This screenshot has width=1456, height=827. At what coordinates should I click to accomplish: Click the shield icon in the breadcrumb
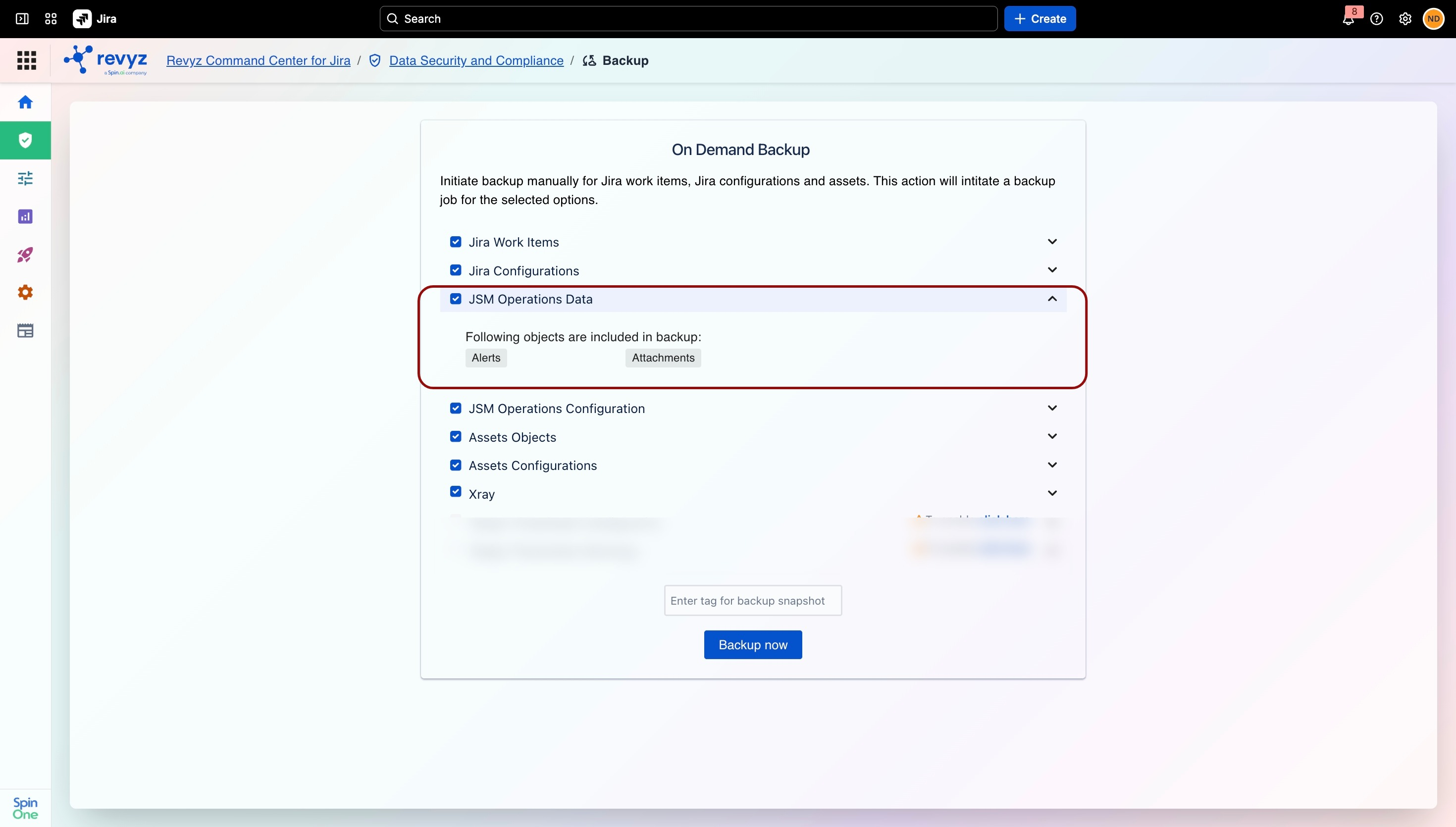point(375,60)
